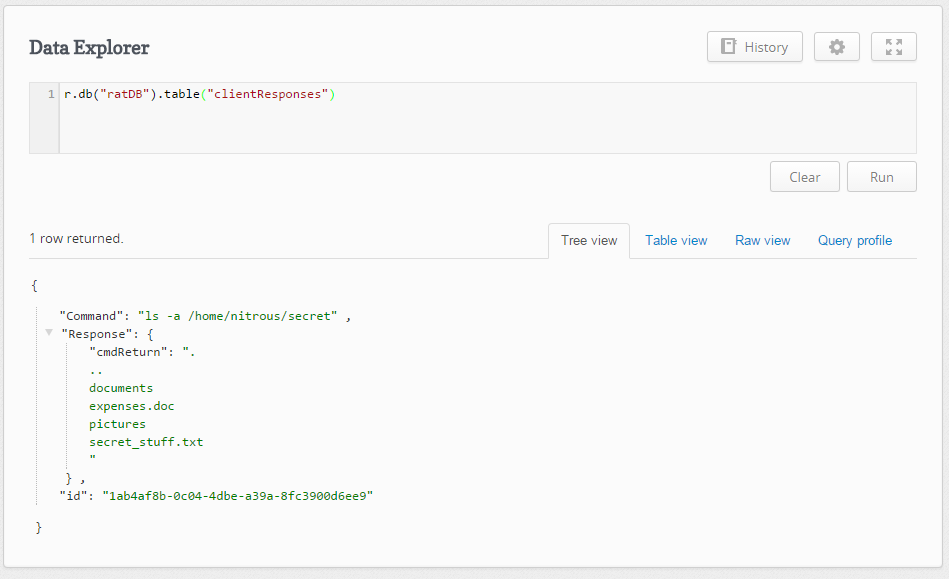Click the "id" UUID value string

237,496
